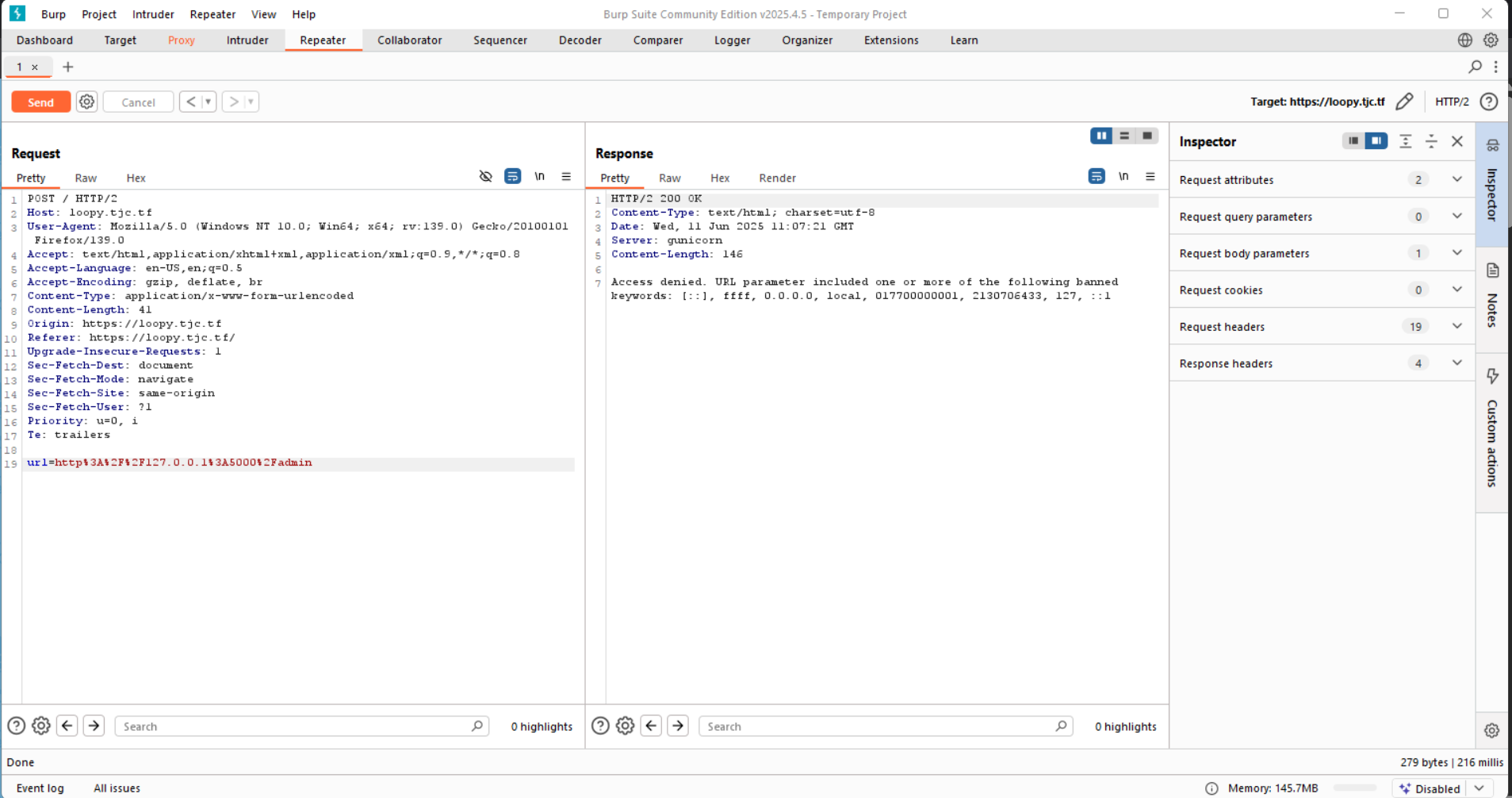Open next request history dropdown arrow
The width and height of the screenshot is (1512, 798).
251,102
